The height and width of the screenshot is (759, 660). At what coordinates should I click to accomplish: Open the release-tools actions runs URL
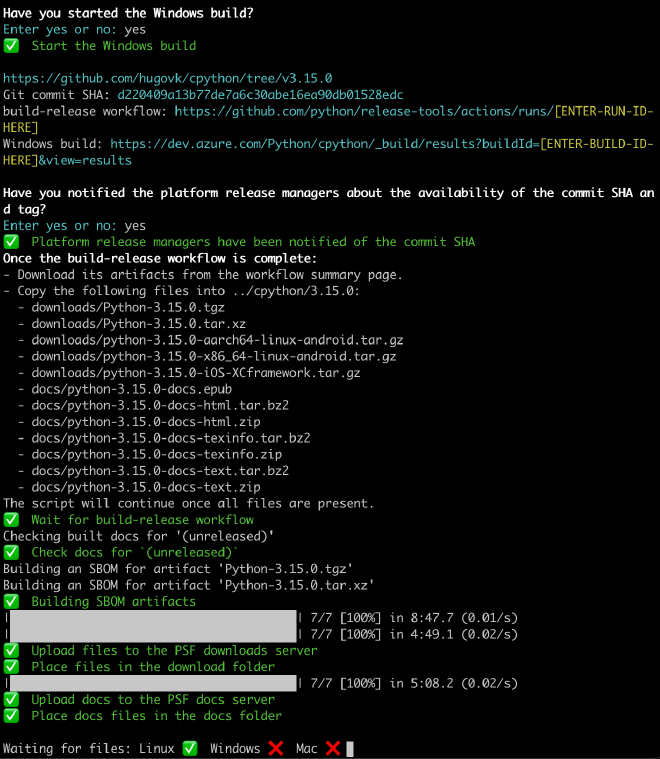[x=364, y=111]
